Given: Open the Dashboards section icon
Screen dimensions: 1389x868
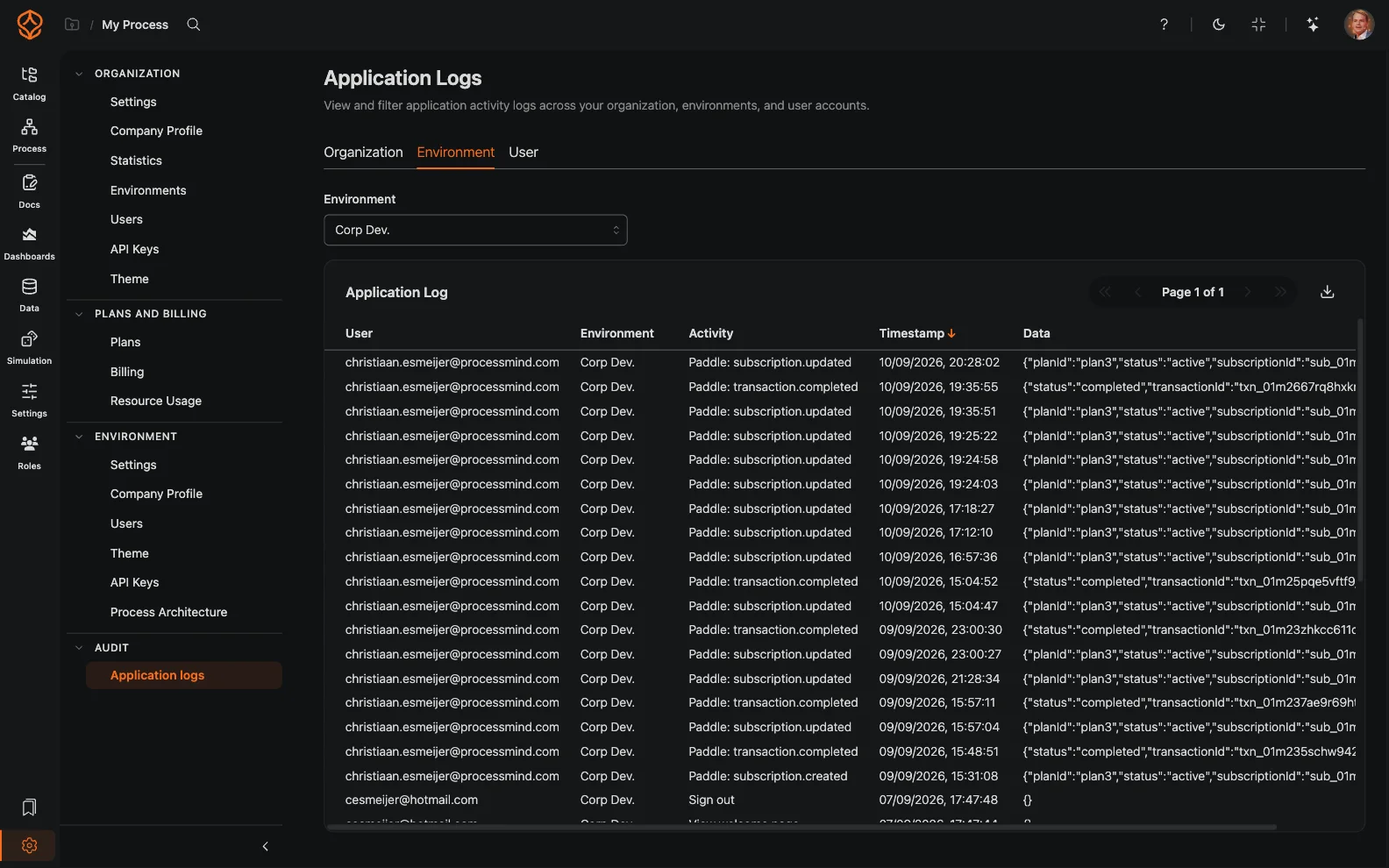Looking at the screenshot, I should pyautogui.click(x=29, y=244).
